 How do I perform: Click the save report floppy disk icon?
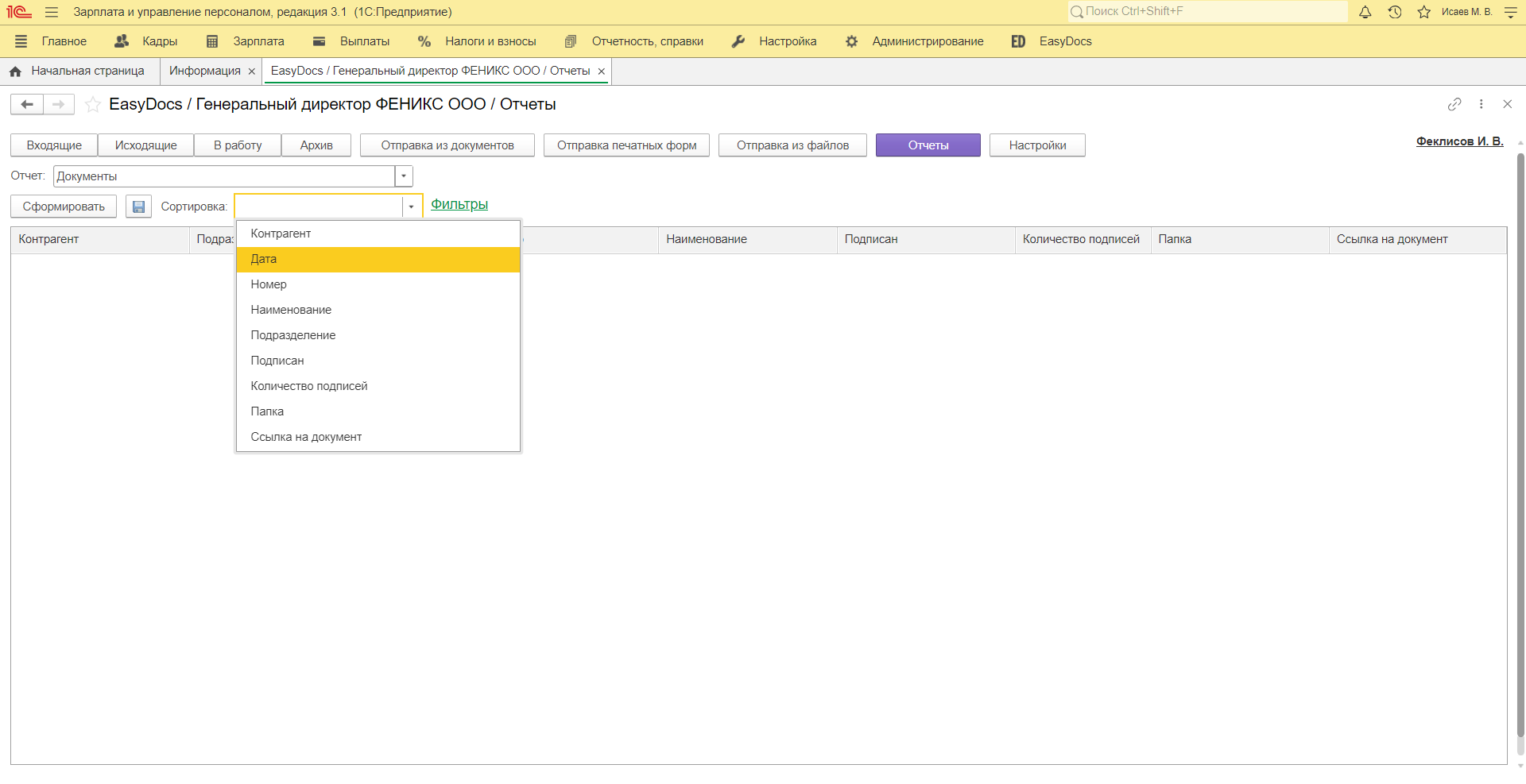[x=138, y=207]
